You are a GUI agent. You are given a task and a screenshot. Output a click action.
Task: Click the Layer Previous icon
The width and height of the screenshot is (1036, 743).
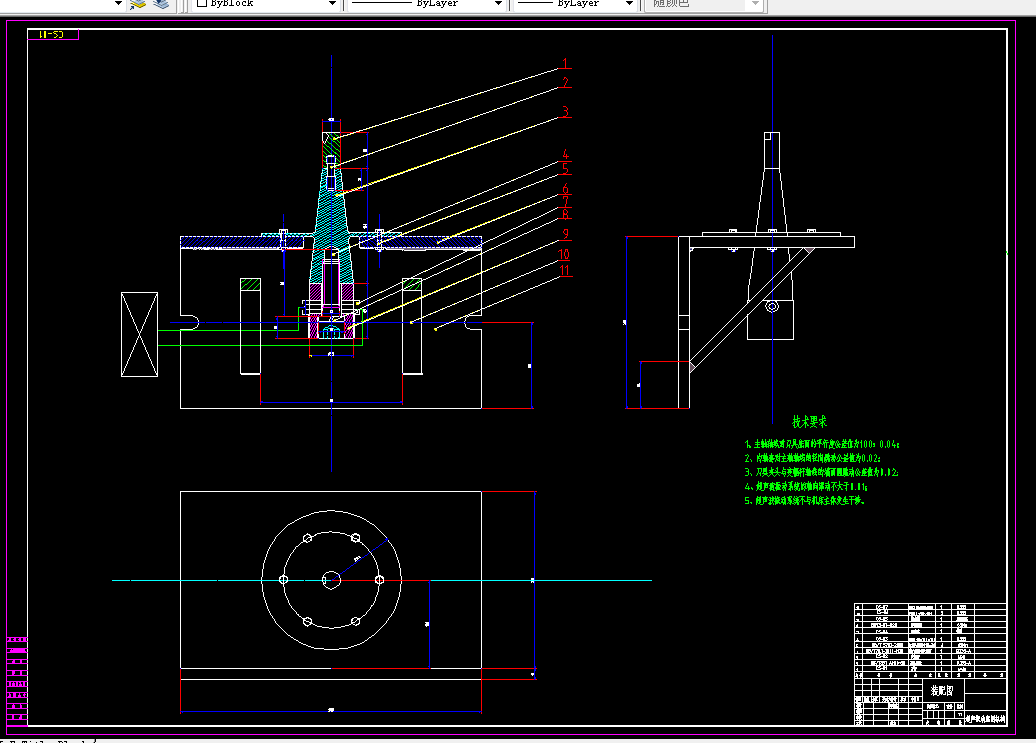click(x=137, y=4)
